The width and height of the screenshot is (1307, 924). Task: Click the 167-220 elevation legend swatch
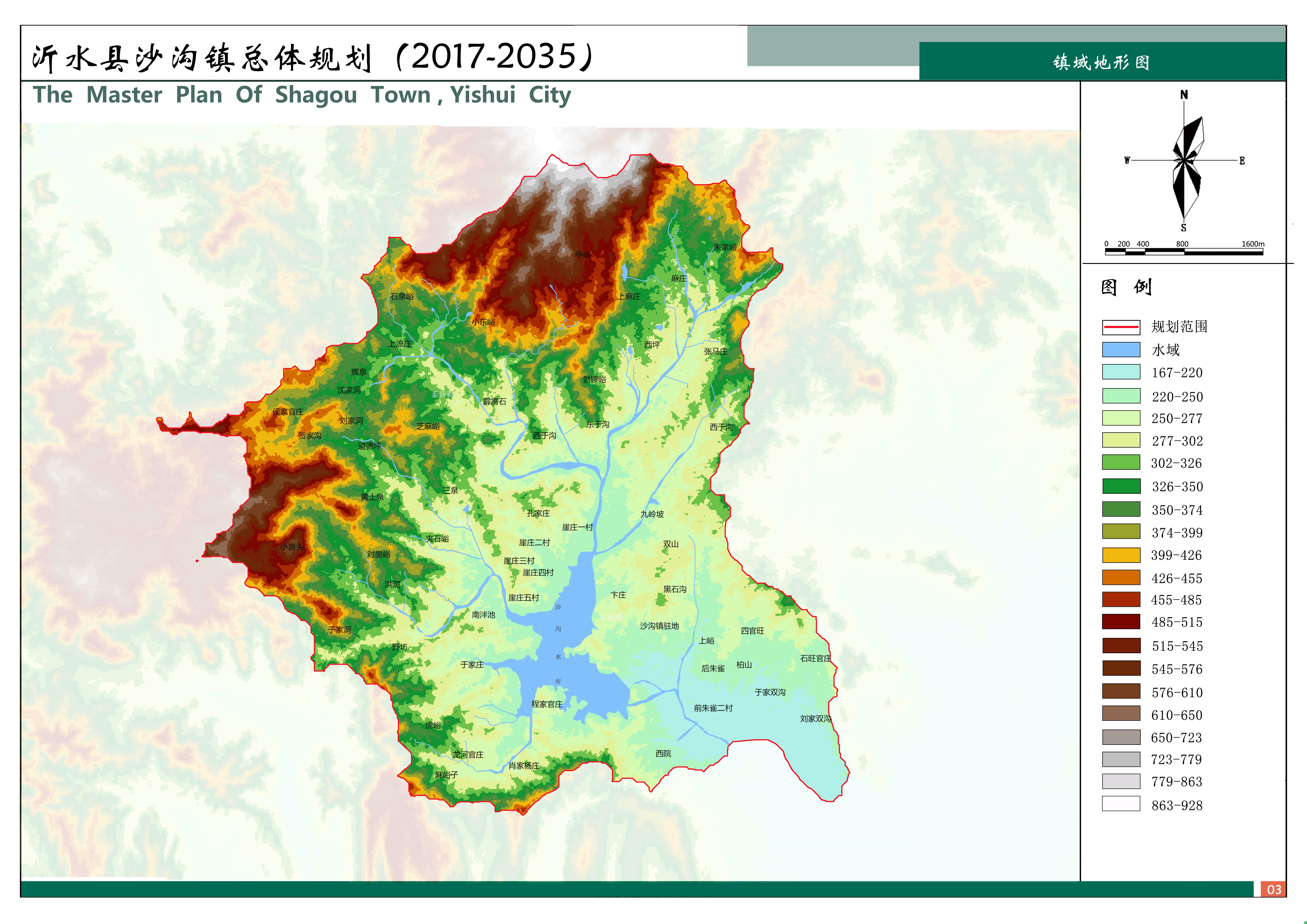(x=1121, y=372)
